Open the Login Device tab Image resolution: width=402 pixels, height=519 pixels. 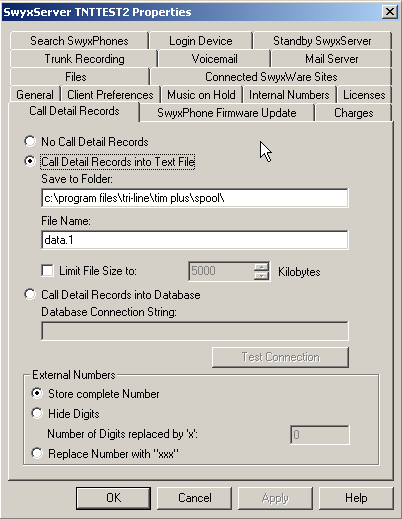click(201, 41)
